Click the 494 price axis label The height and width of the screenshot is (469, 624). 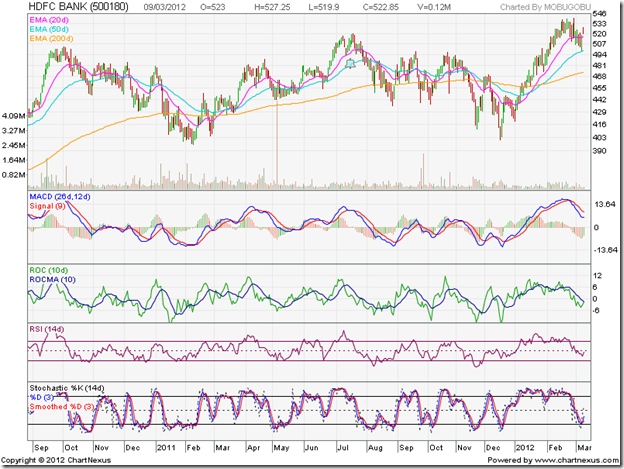[x=599, y=54]
